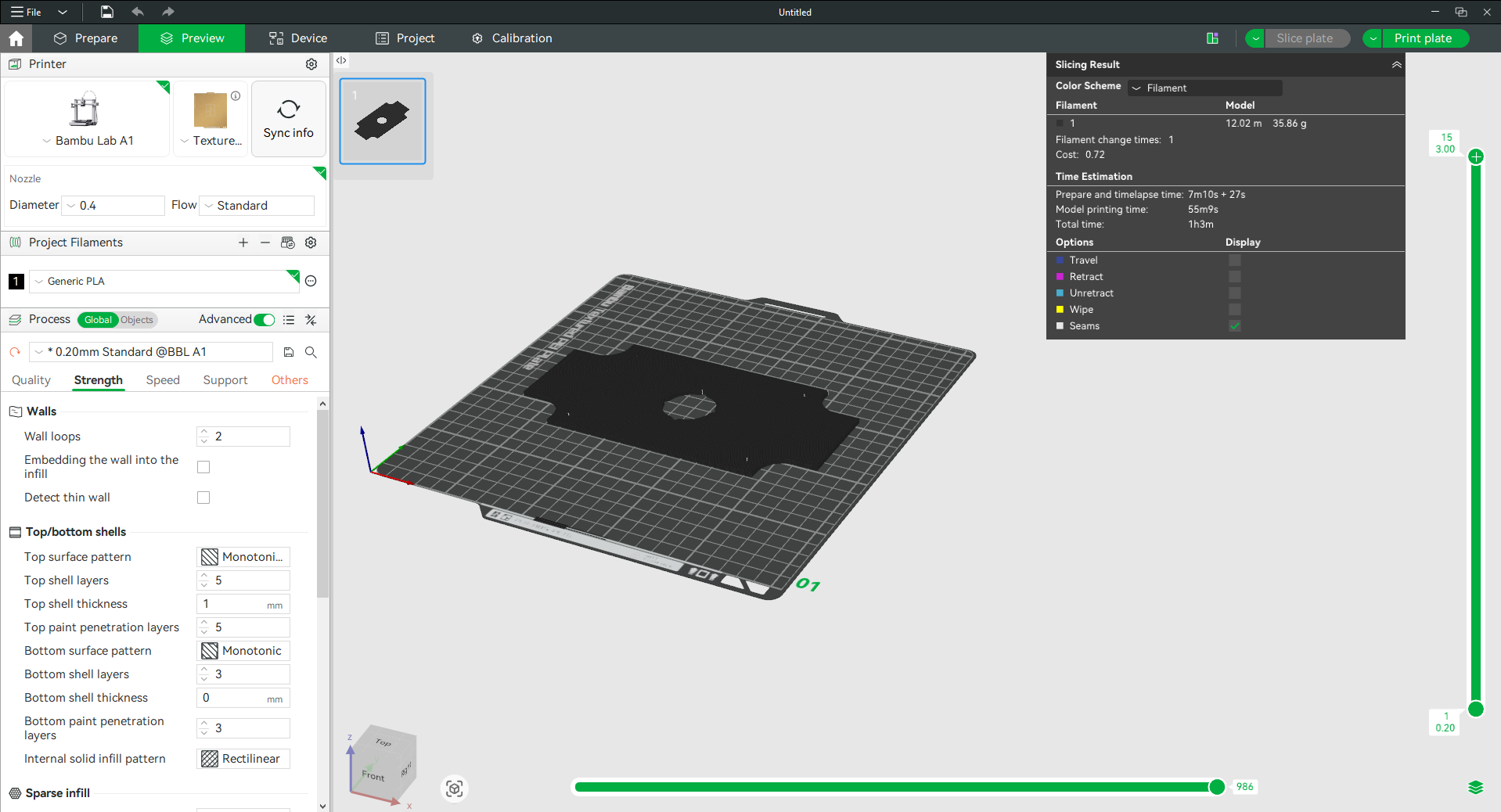
Task: Switch to the Device tab
Action: tap(298, 38)
